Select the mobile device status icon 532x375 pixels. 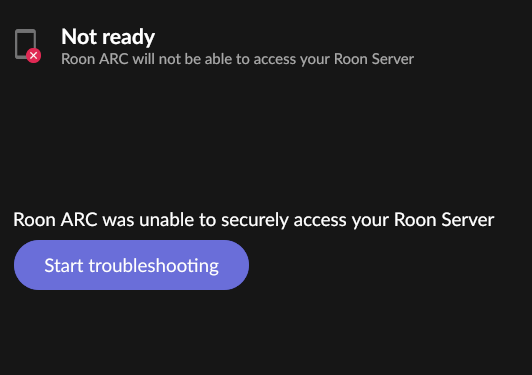tap(27, 46)
